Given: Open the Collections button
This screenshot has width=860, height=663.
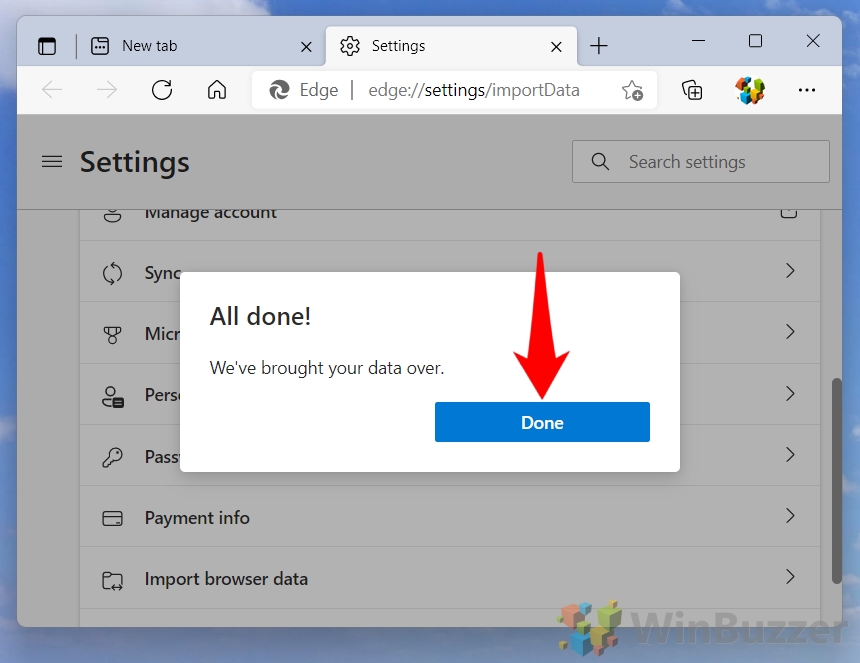Looking at the screenshot, I should click(x=692, y=90).
